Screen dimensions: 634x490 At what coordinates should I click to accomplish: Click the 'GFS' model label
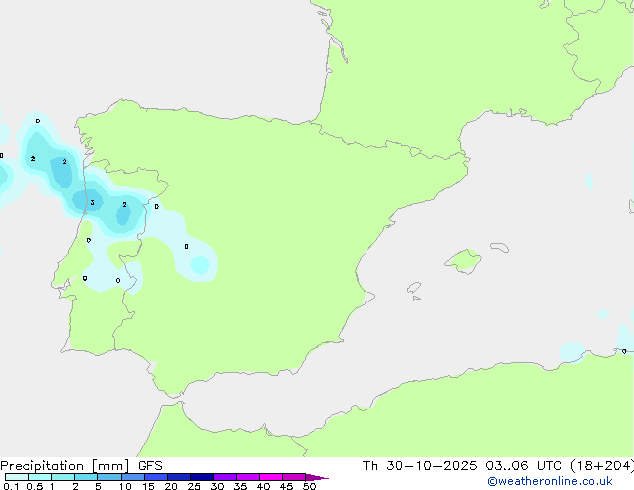point(150,466)
